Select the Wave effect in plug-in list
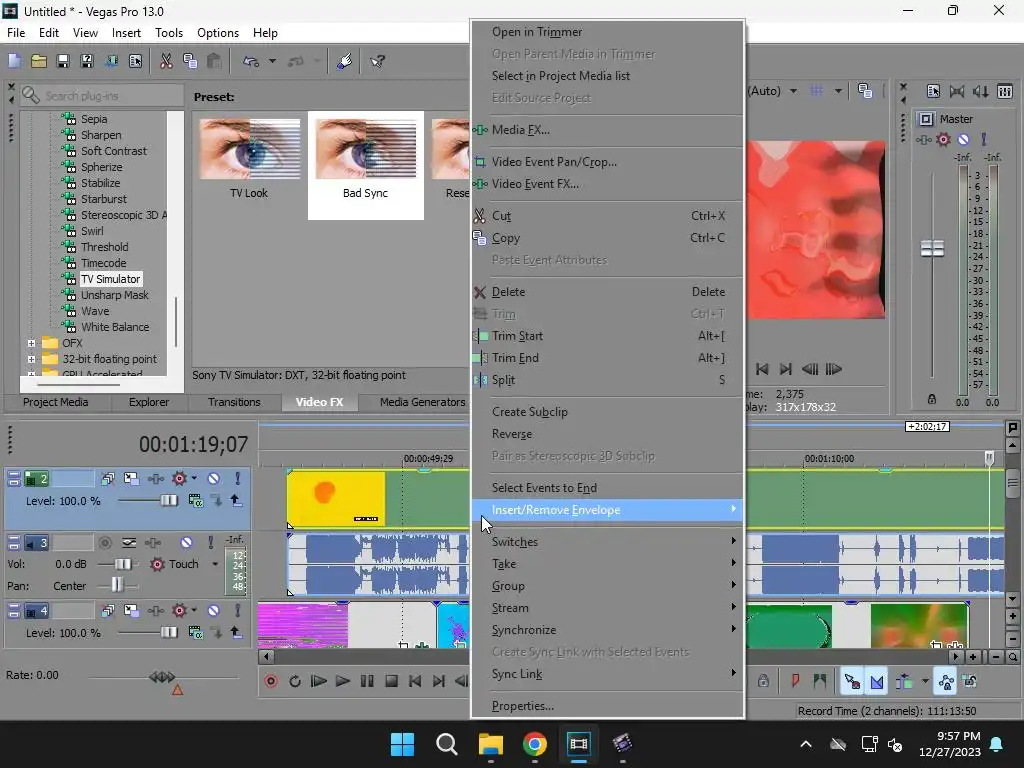1024x768 pixels. (95, 312)
